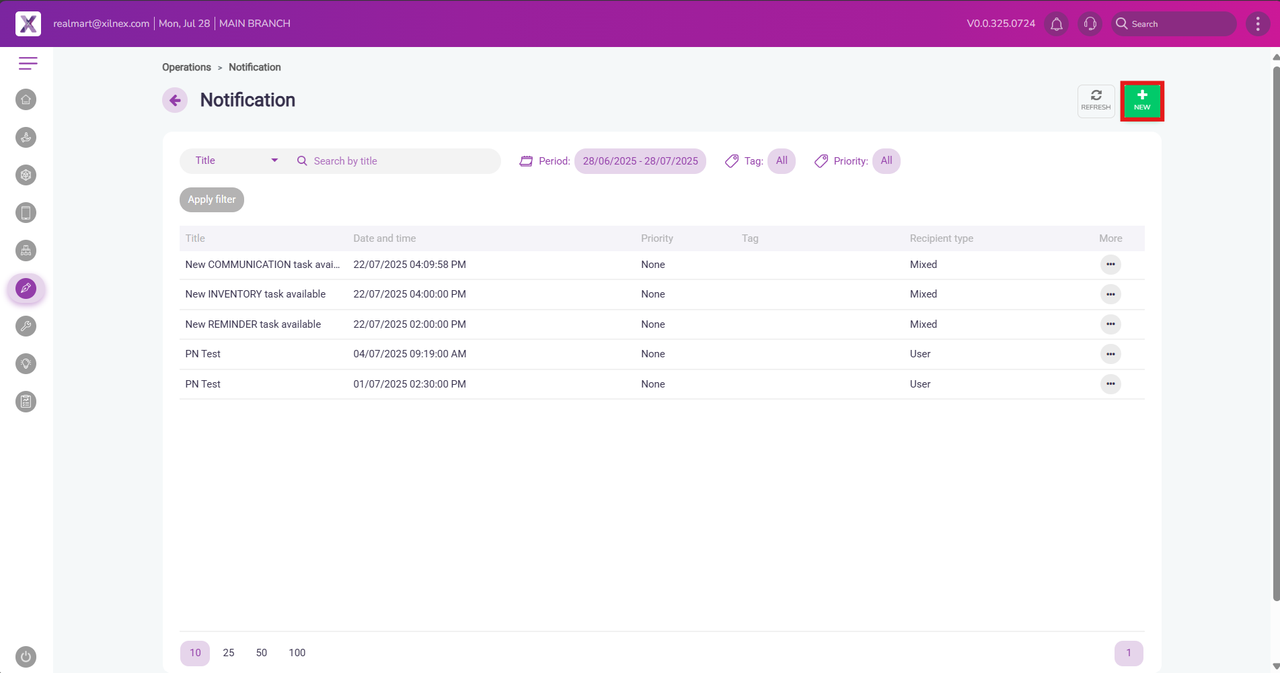Open the Priority filter set to All
The height and width of the screenshot is (673, 1280).
(886, 161)
